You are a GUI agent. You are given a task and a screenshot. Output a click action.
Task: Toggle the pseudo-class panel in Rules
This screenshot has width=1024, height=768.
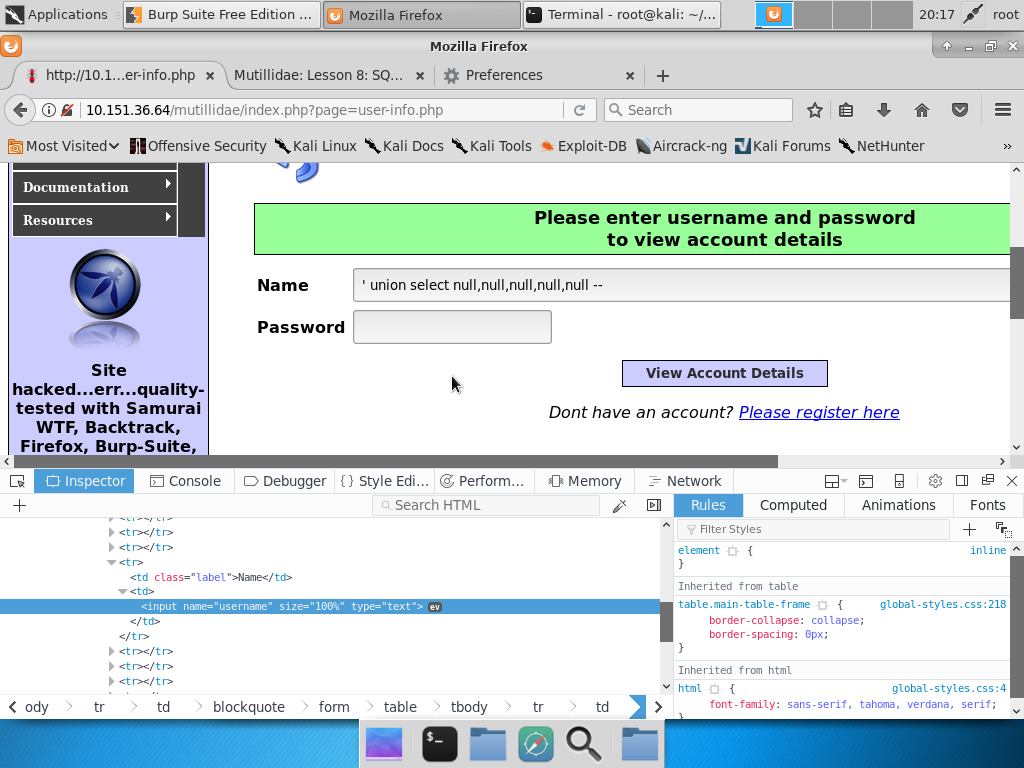point(1003,529)
